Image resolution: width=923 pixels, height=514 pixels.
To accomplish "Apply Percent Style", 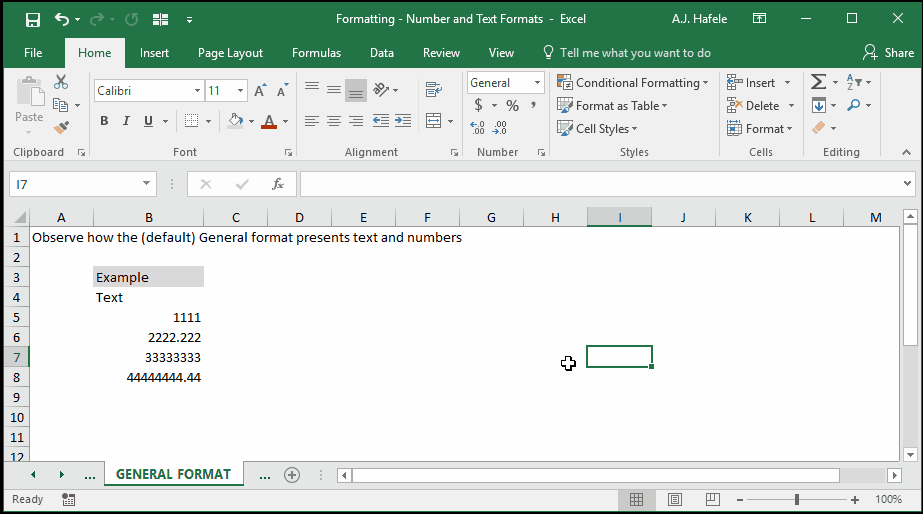I will coord(513,106).
